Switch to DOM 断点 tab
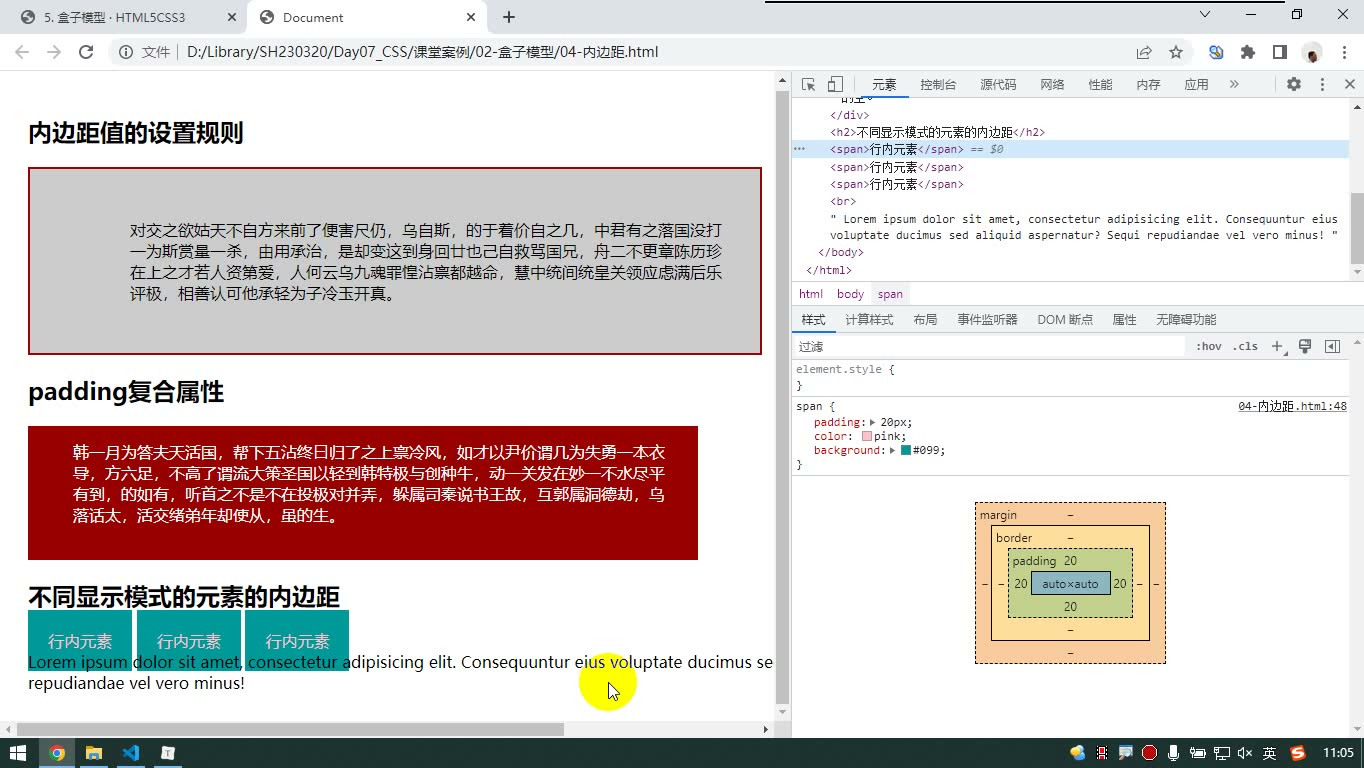This screenshot has width=1364, height=768. (1065, 320)
